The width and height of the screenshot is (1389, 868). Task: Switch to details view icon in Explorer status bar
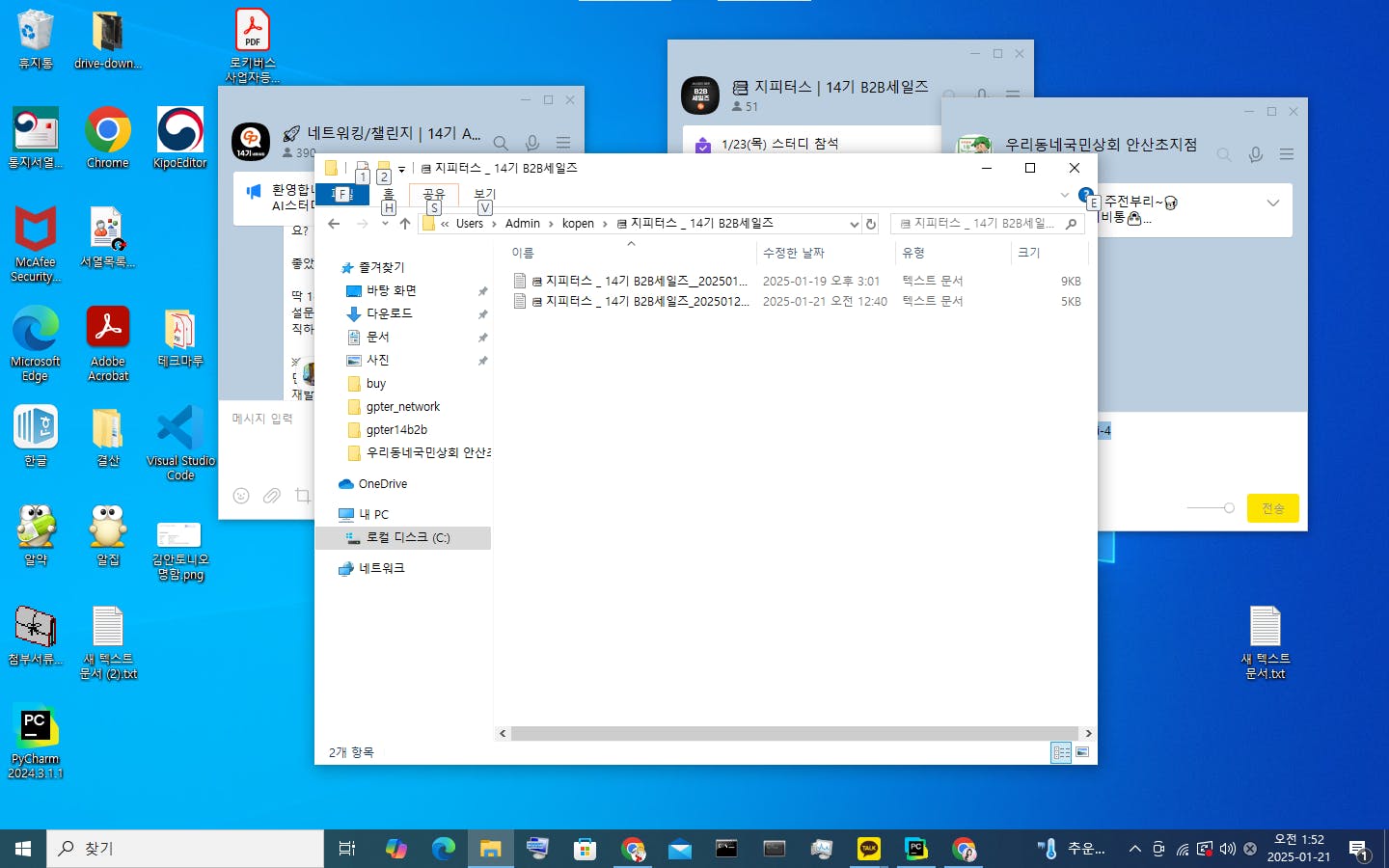click(x=1061, y=752)
